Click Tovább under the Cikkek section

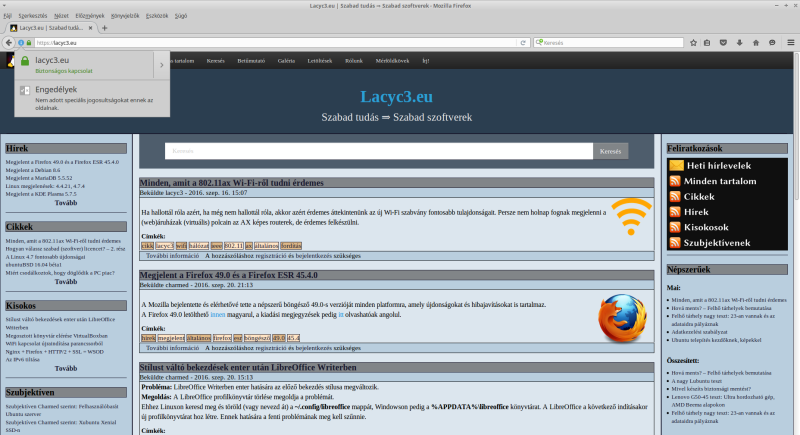pyautogui.click(x=66, y=282)
